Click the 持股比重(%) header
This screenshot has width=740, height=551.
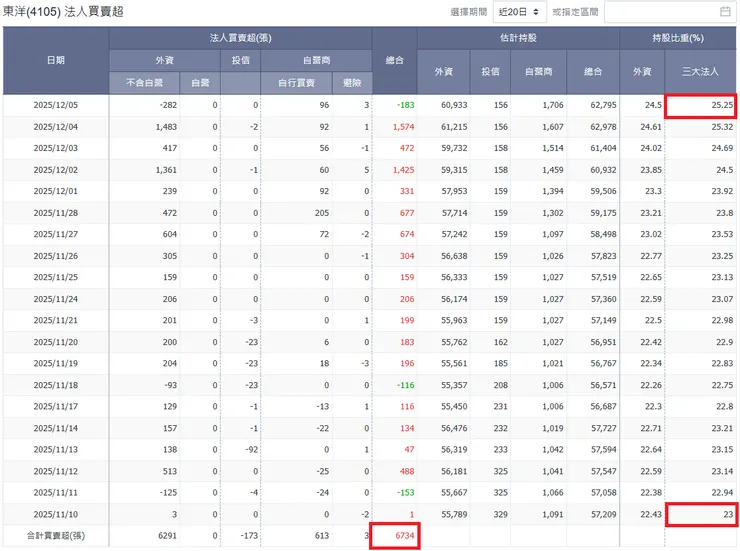(678, 38)
